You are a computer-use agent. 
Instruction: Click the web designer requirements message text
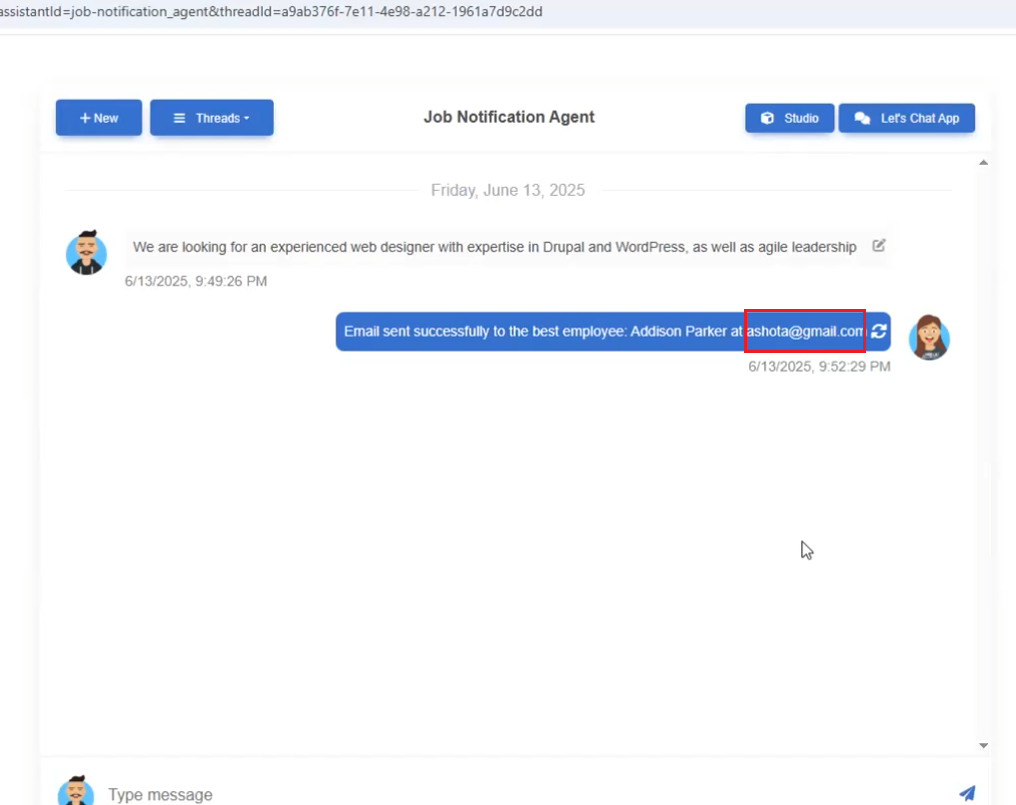click(494, 247)
